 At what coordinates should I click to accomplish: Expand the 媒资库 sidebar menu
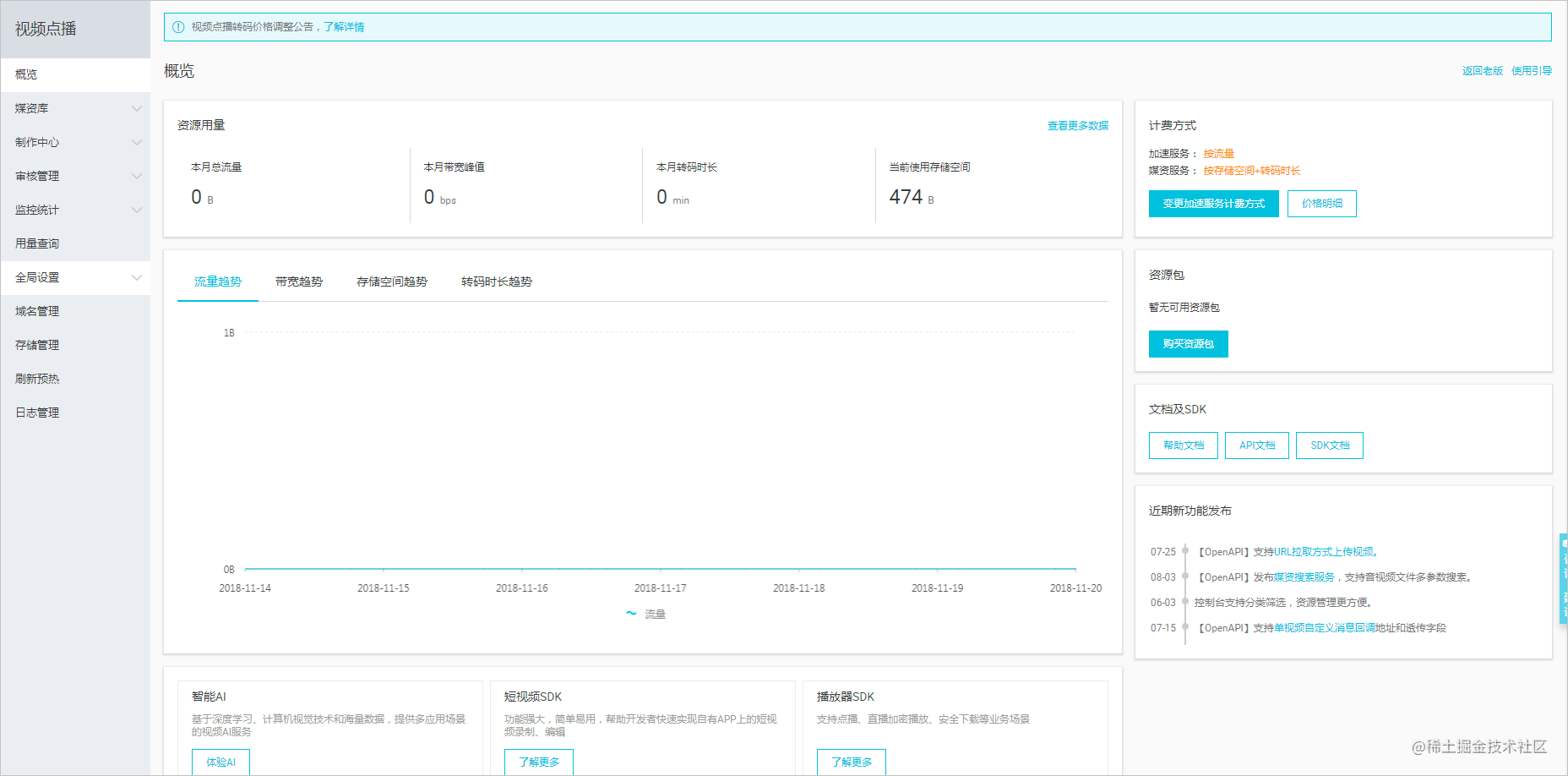[136, 108]
